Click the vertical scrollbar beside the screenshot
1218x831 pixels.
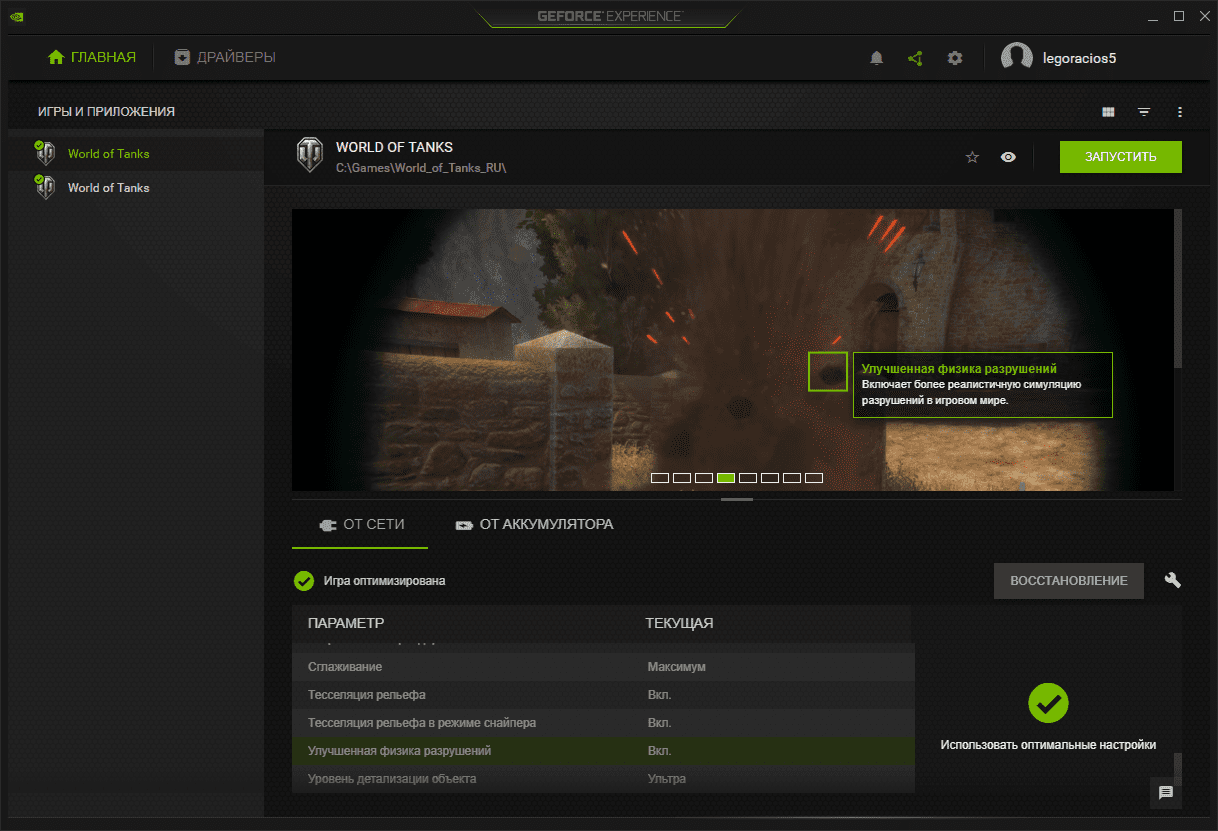[1178, 288]
